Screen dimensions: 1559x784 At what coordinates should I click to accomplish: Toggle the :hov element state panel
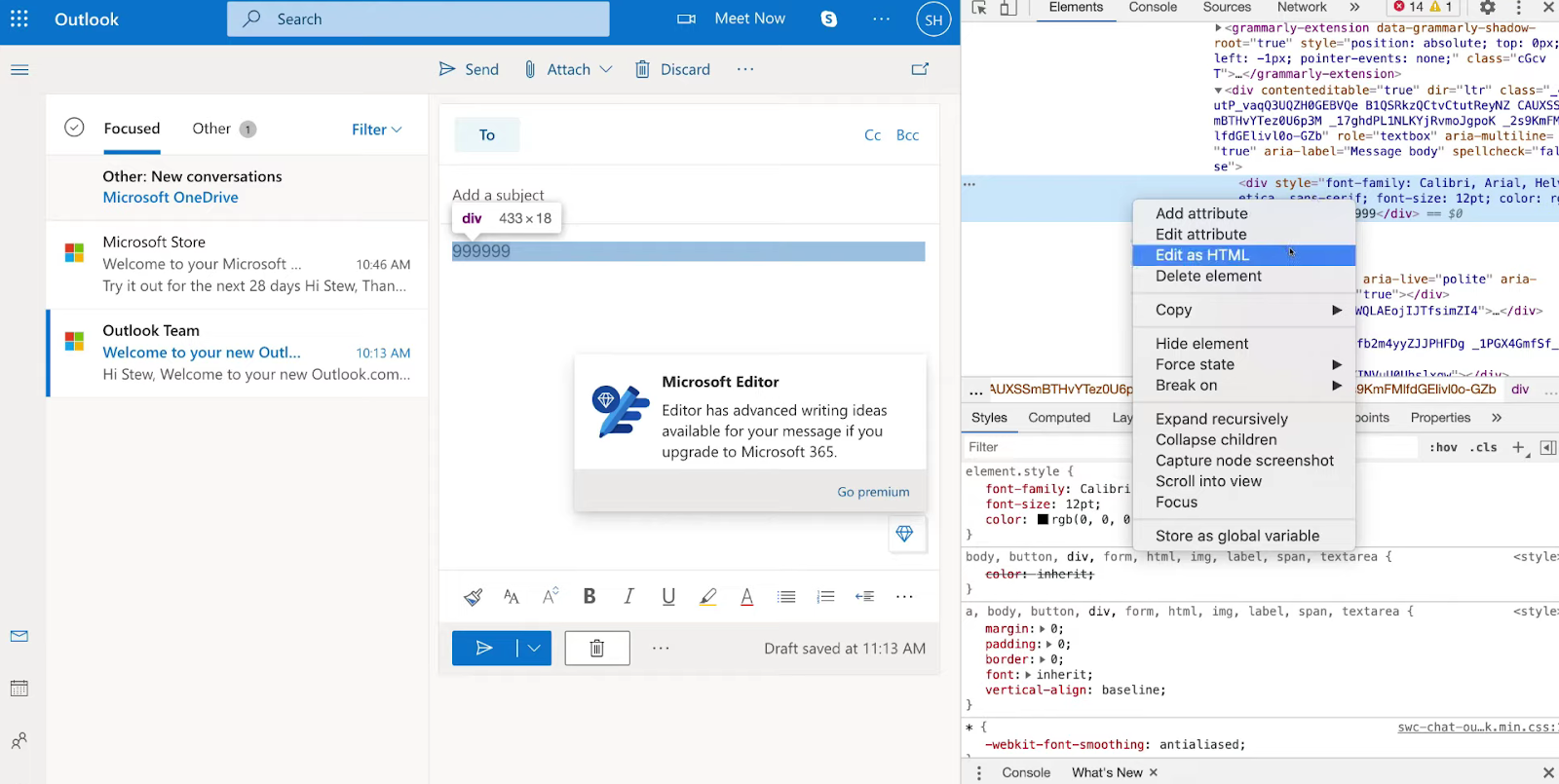(1443, 447)
